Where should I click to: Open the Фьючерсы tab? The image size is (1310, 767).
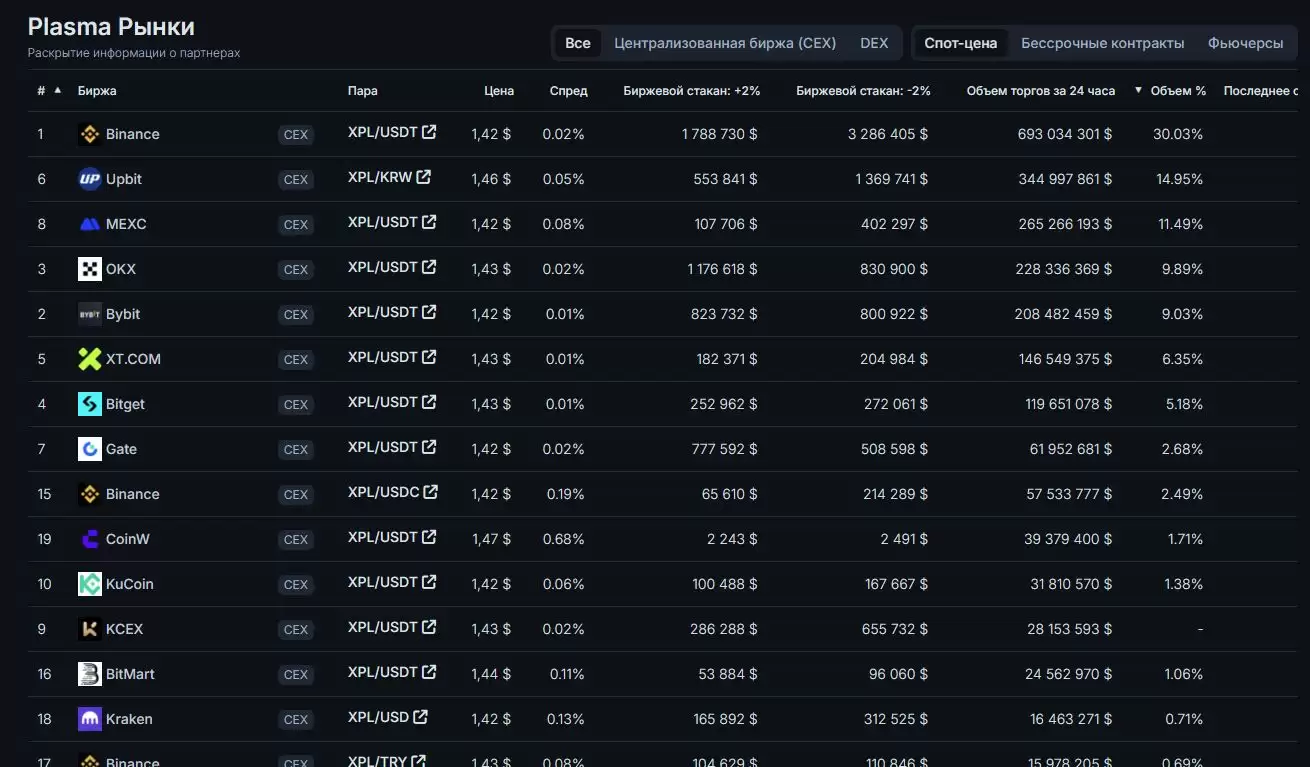pyautogui.click(x=1245, y=43)
